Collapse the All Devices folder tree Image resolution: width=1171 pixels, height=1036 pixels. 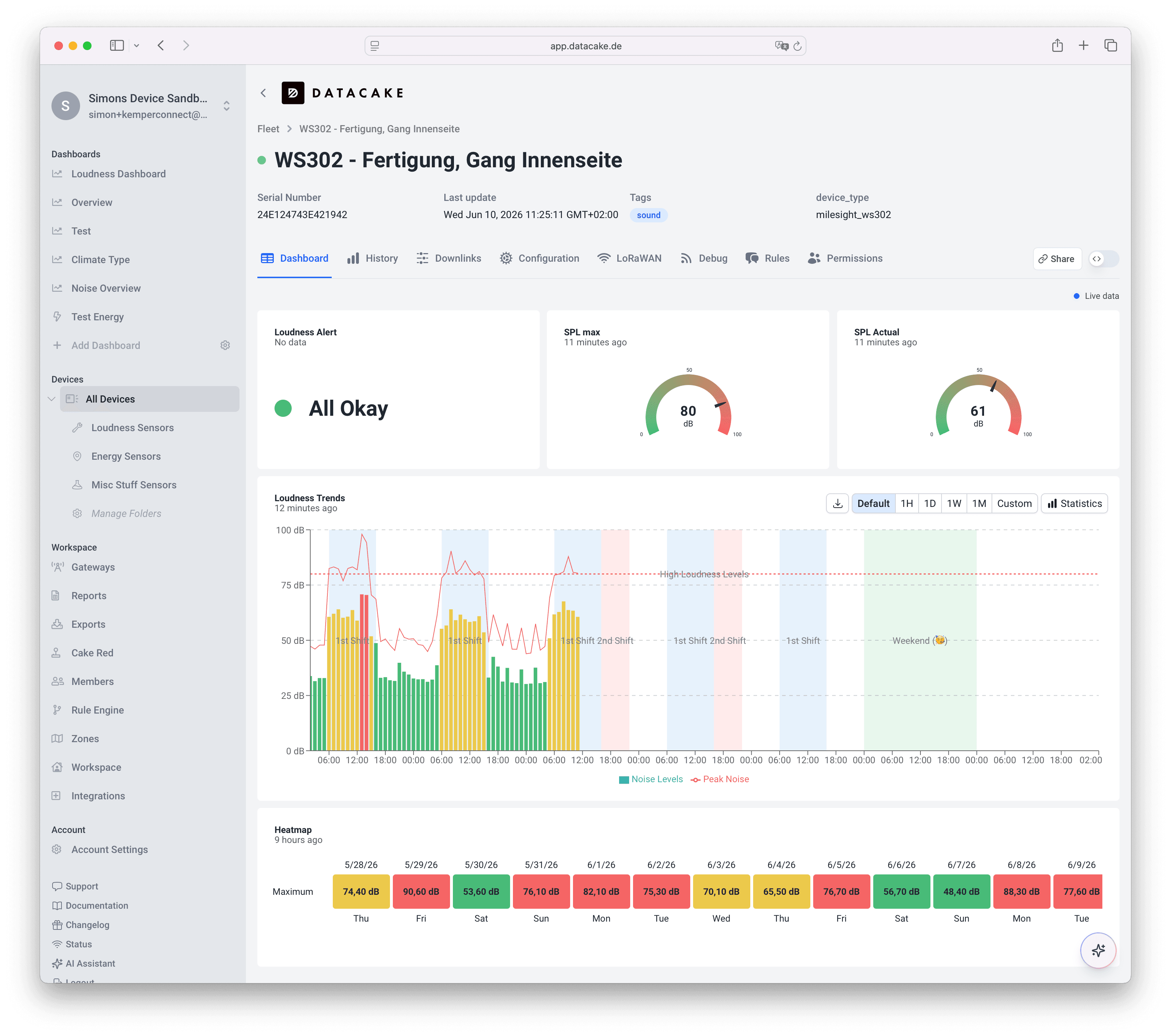click(51, 399)
